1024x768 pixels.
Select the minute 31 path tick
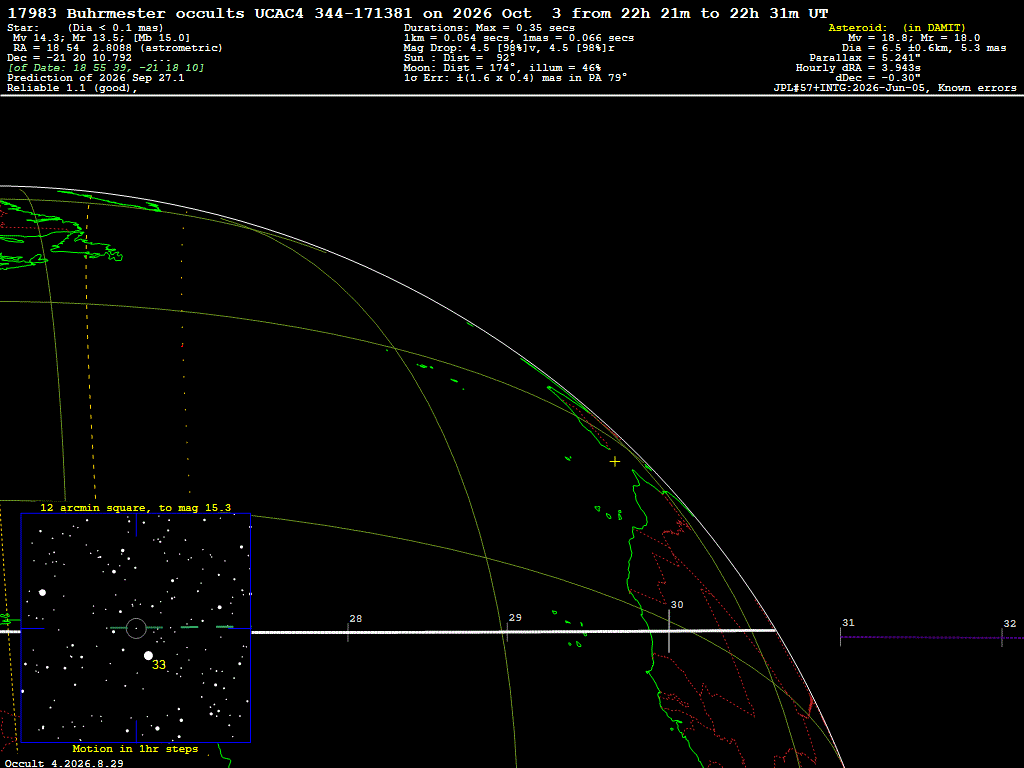coord(840,637)
